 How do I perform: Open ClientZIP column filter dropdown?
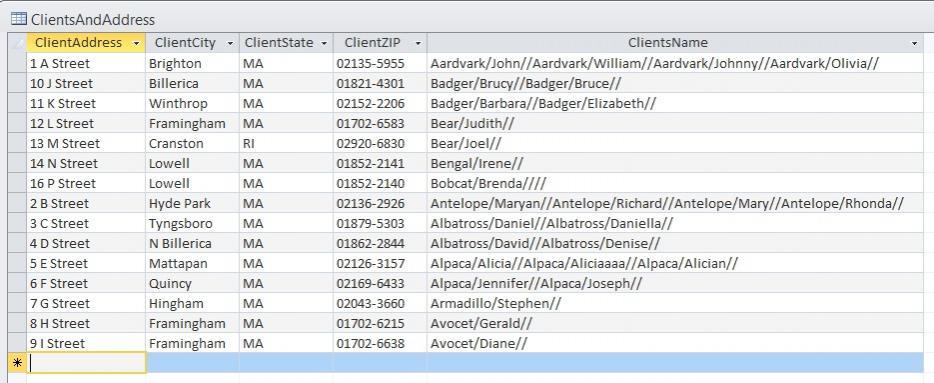tap(418, 43)
